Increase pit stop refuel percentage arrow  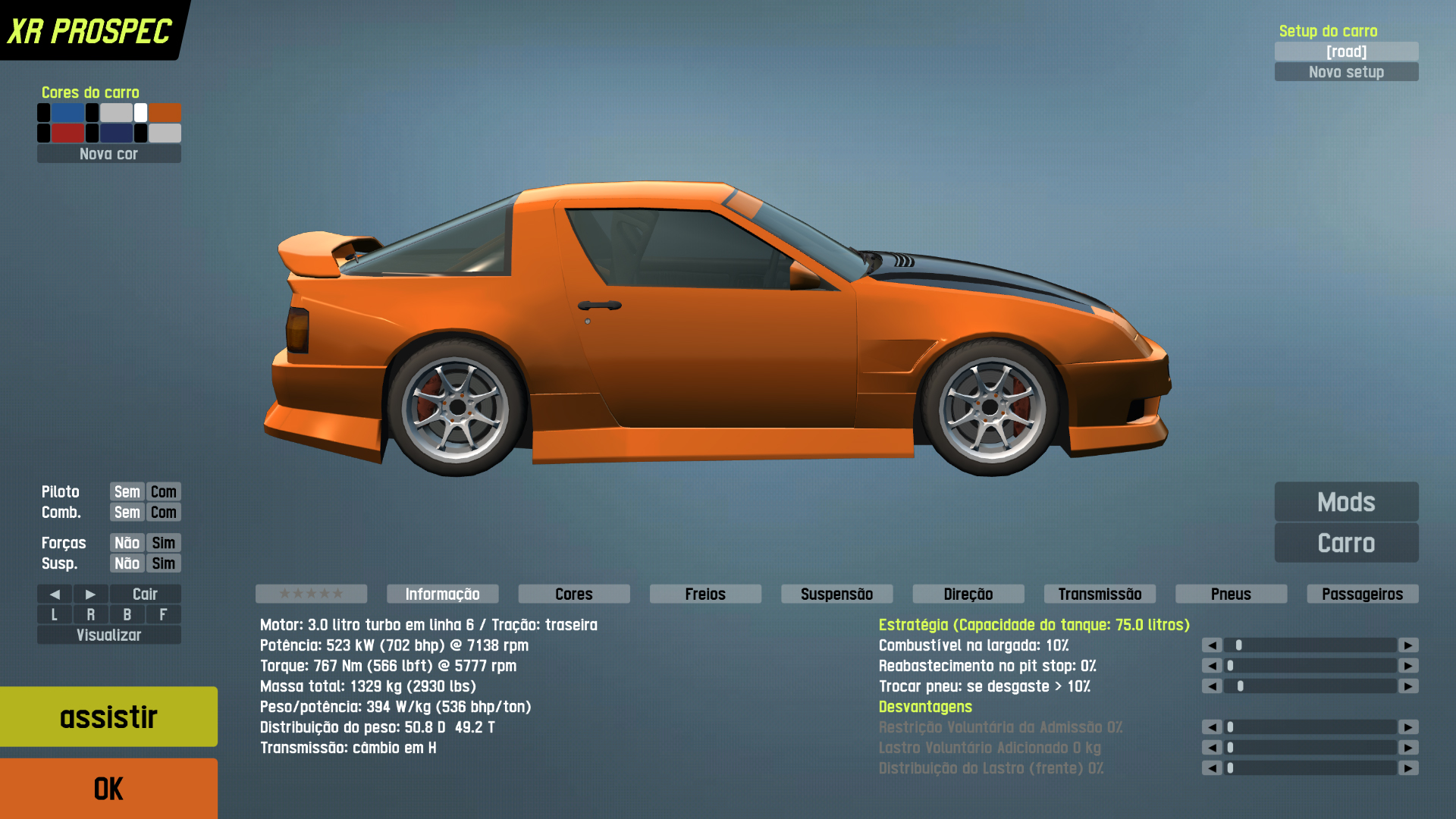click(1408, 666)
